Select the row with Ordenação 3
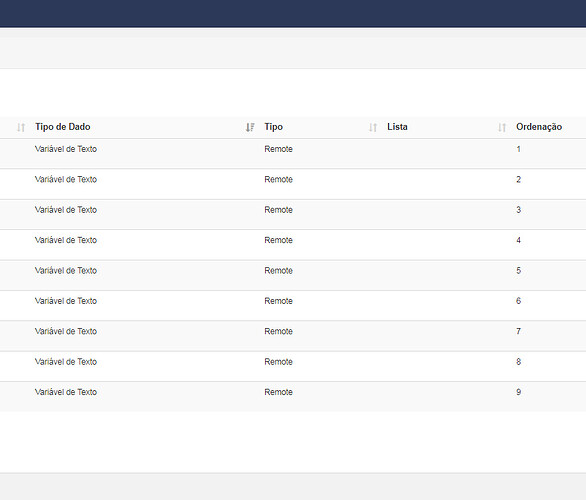This screenshot has height=500, width=586. pyautogui.click(x=293, y=214)
